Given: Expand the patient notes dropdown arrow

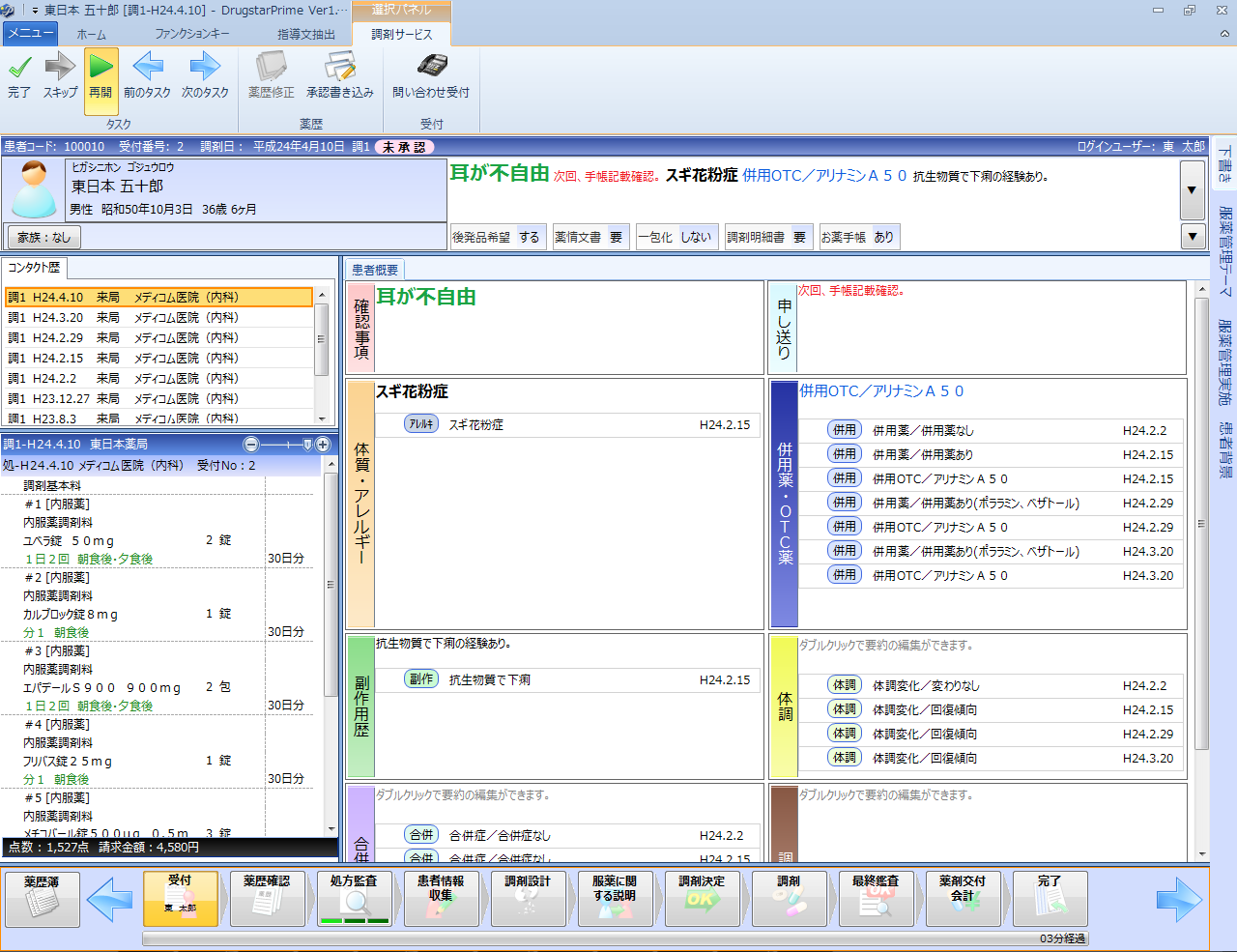Looking at the screenshot, I should point(1193,189).
